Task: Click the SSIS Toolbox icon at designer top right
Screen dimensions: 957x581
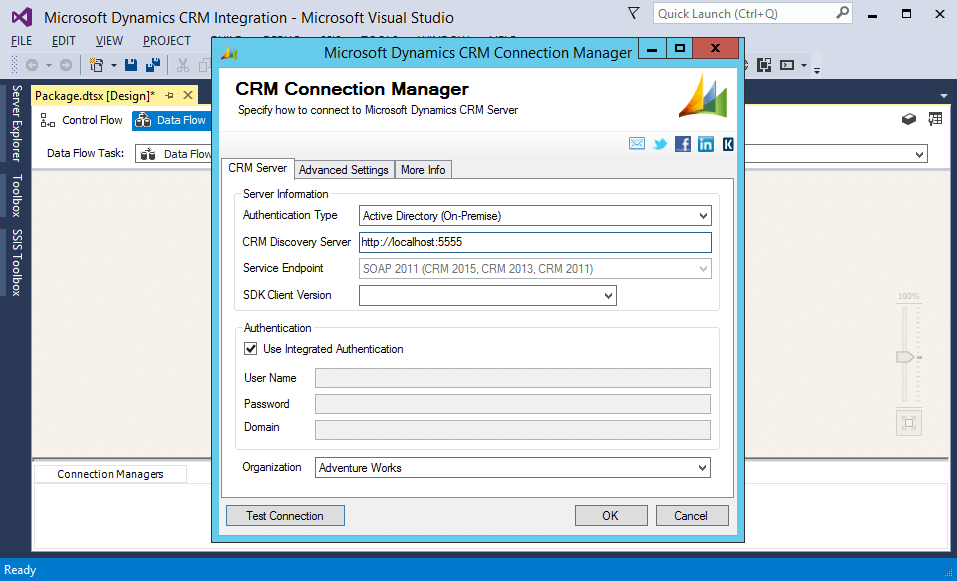Action: 909,119
